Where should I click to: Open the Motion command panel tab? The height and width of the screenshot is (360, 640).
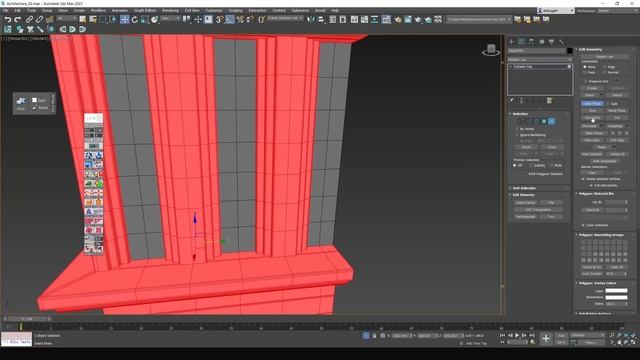542,42
